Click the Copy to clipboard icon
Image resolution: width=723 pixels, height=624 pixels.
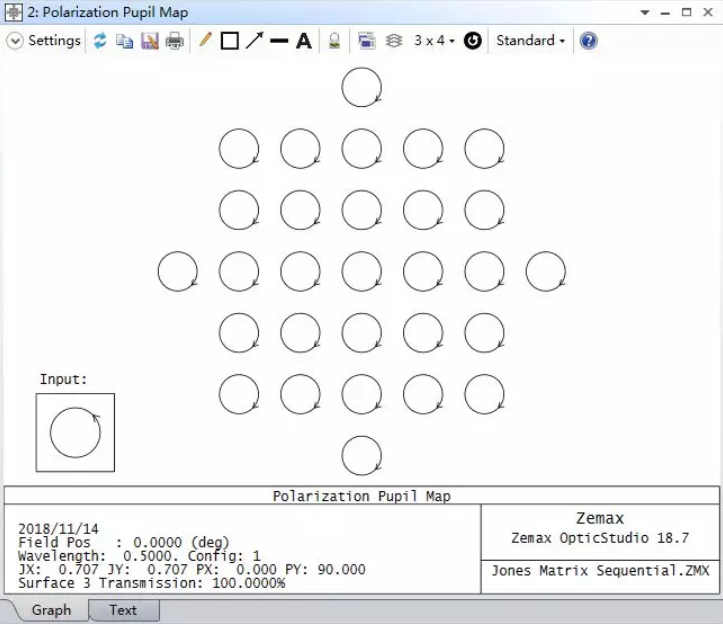(125, 41)
